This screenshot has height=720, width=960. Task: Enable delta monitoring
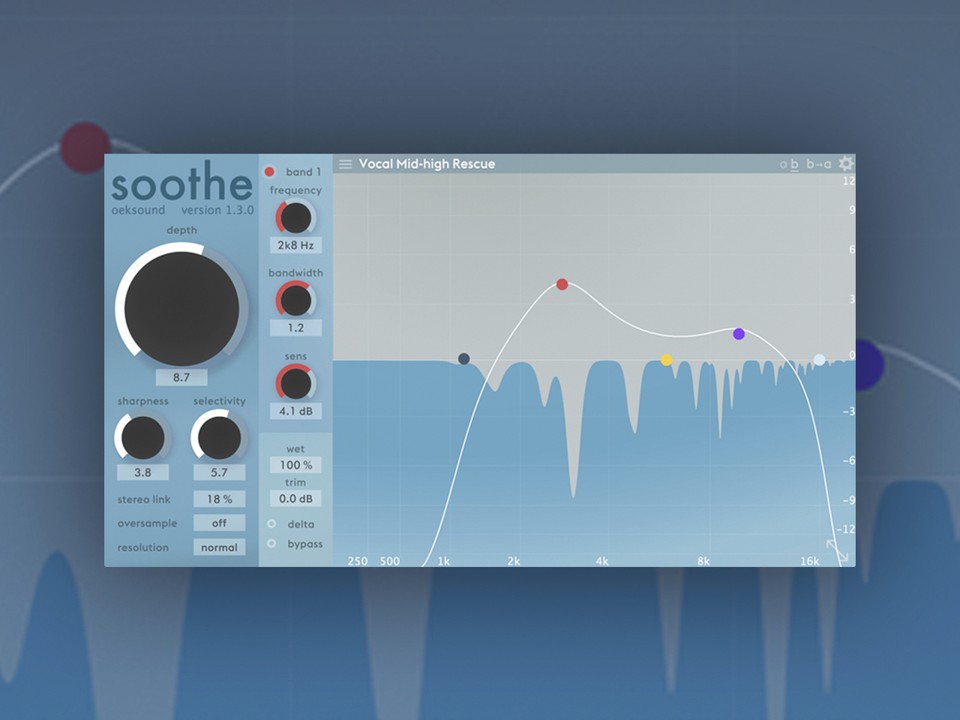pos(271,524)
